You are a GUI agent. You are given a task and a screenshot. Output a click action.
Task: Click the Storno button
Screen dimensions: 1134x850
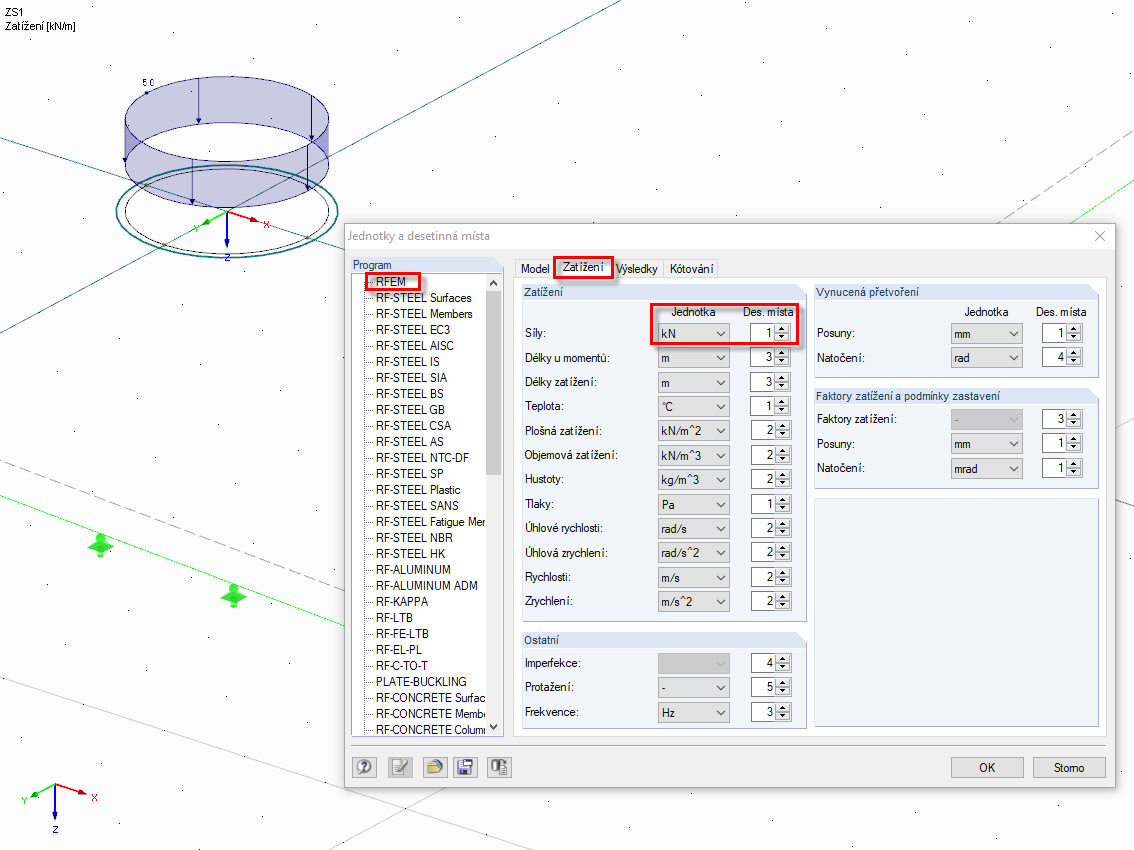pyautogui.click(x=1069, y=768)
